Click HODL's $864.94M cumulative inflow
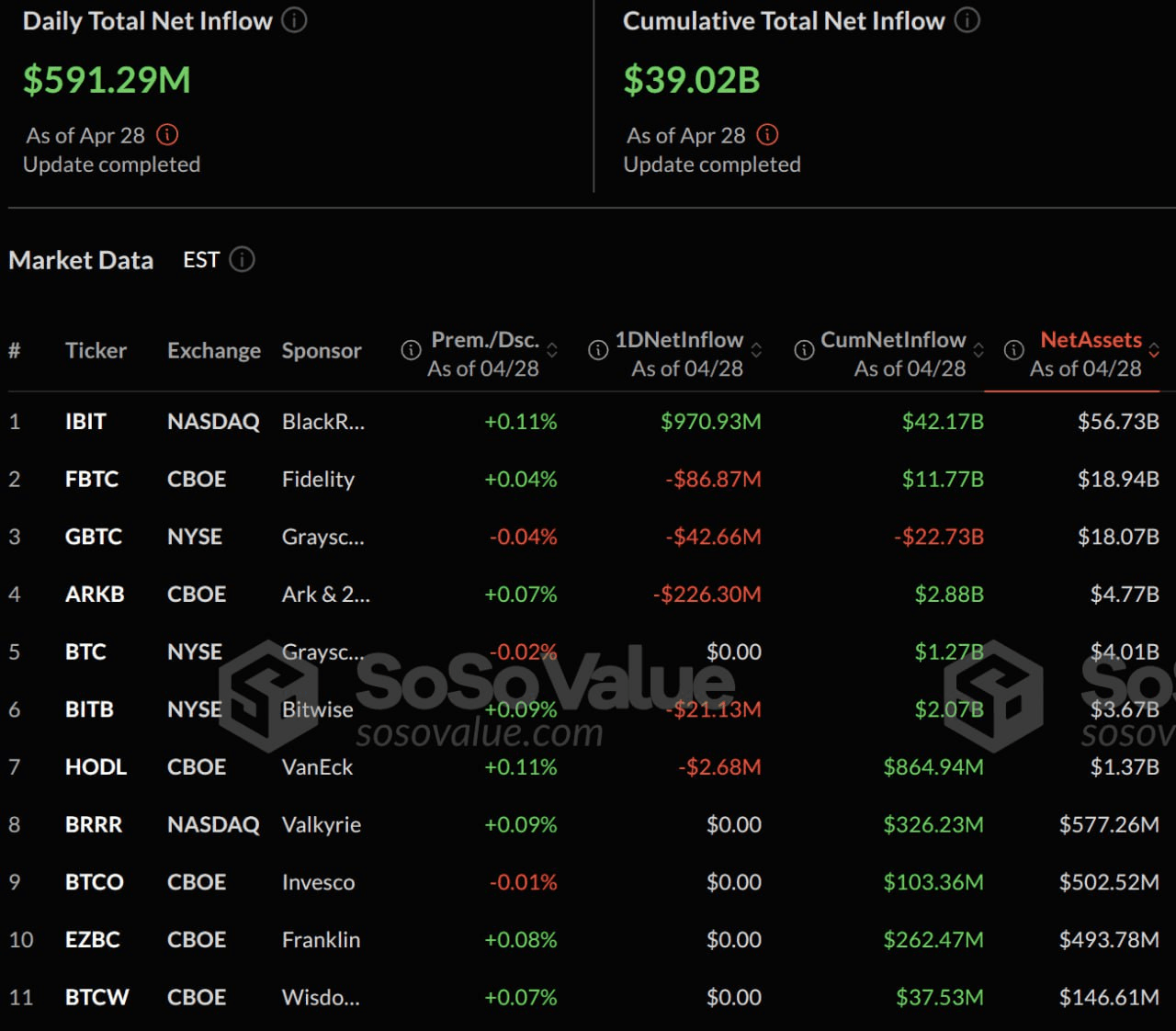 tap(933, 767)
